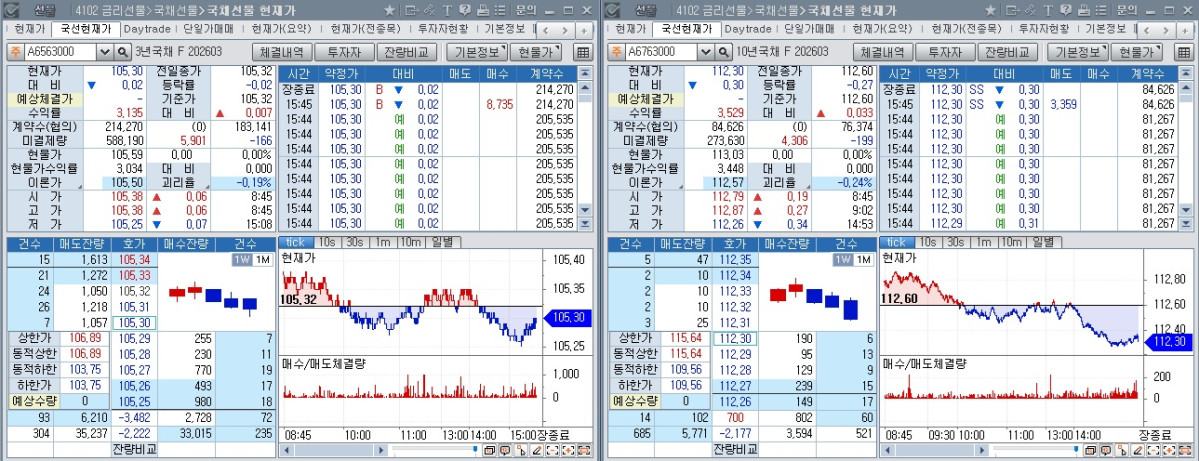Click the grid layout icon in right 10년국채 window

[1183, 52]
